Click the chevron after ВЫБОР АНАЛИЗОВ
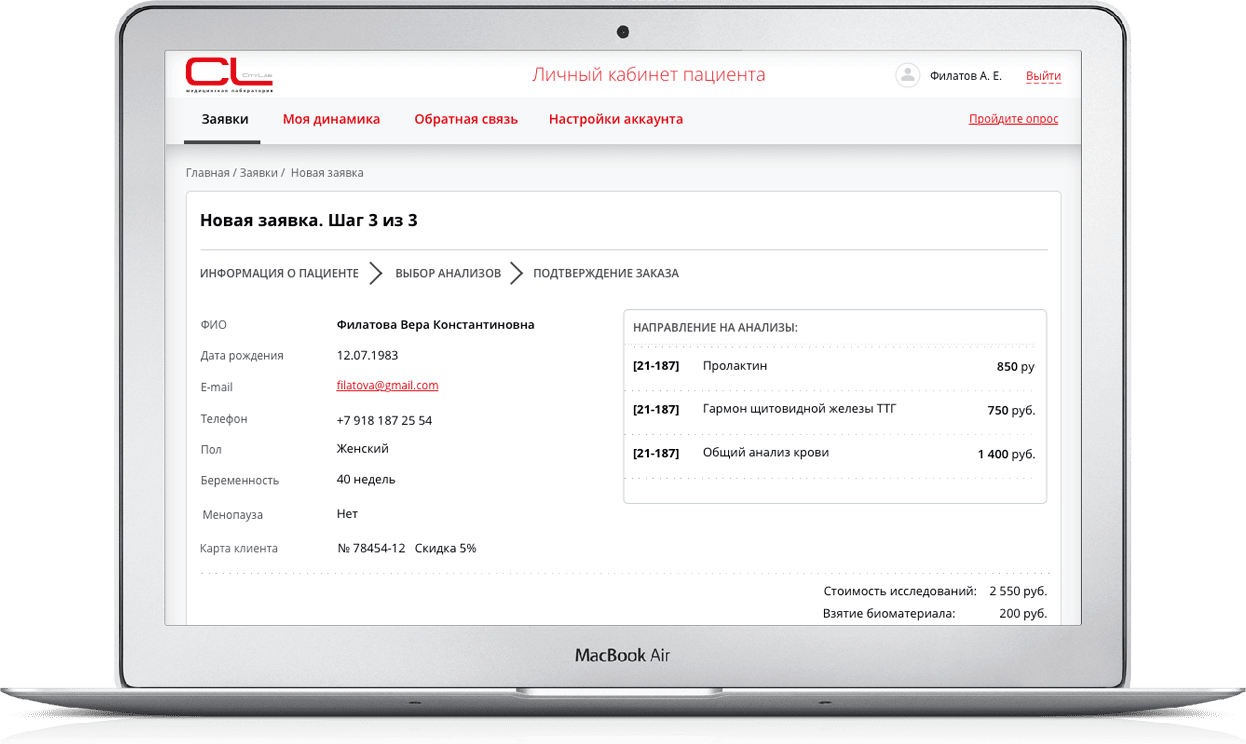The height and width of the screenshot is (744, 1246). 517,273
